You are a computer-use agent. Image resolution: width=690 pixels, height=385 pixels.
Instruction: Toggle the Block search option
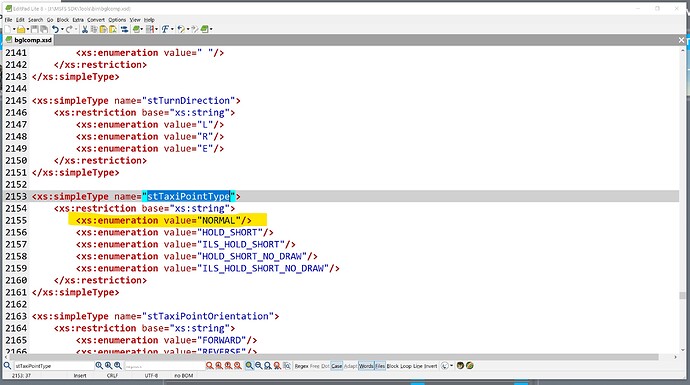[393, 366]
